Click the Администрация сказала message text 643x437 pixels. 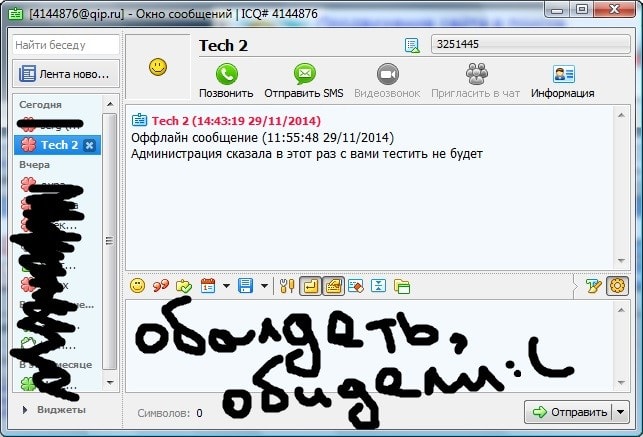[307, 154]
